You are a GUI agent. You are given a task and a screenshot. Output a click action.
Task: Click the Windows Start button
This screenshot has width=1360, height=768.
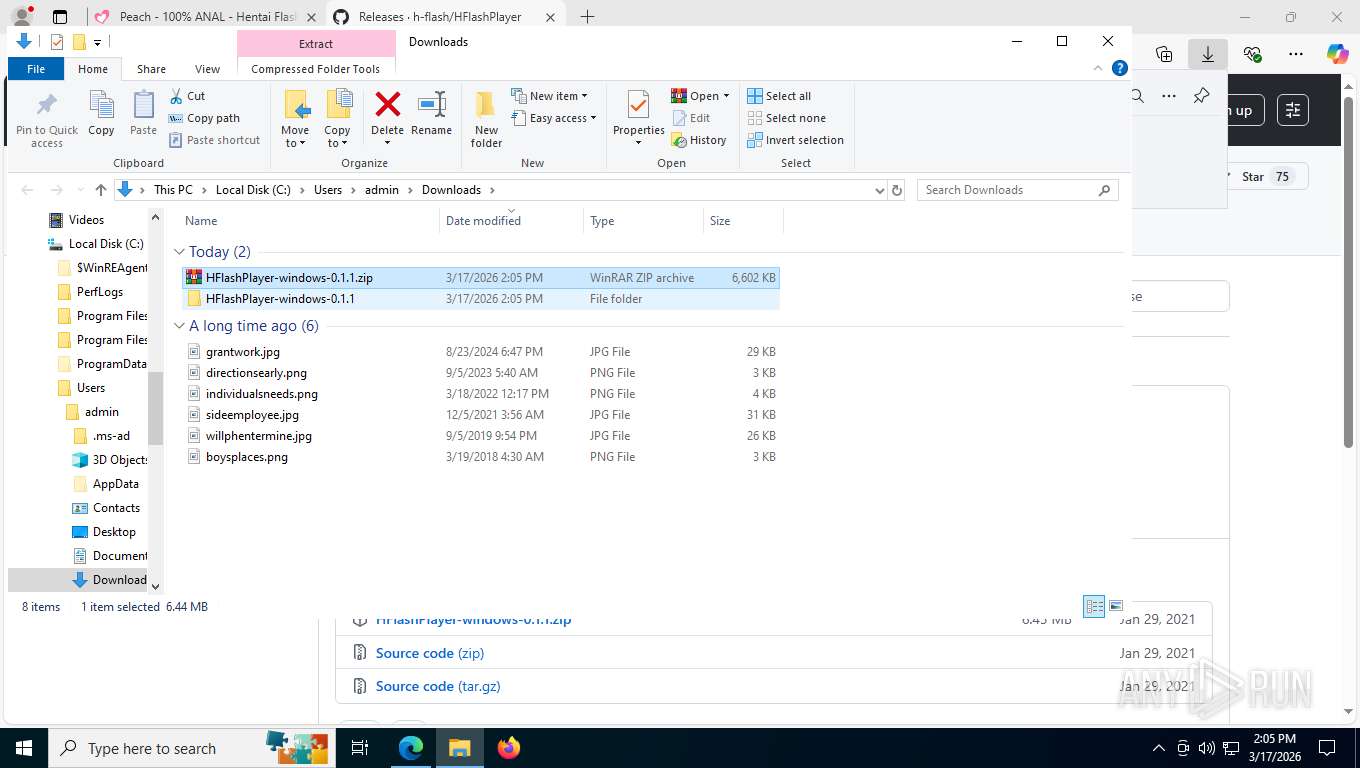point(23,747)
